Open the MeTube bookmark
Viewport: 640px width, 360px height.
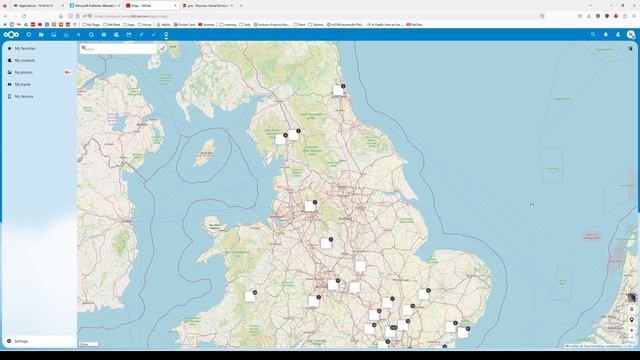point(414,24)
